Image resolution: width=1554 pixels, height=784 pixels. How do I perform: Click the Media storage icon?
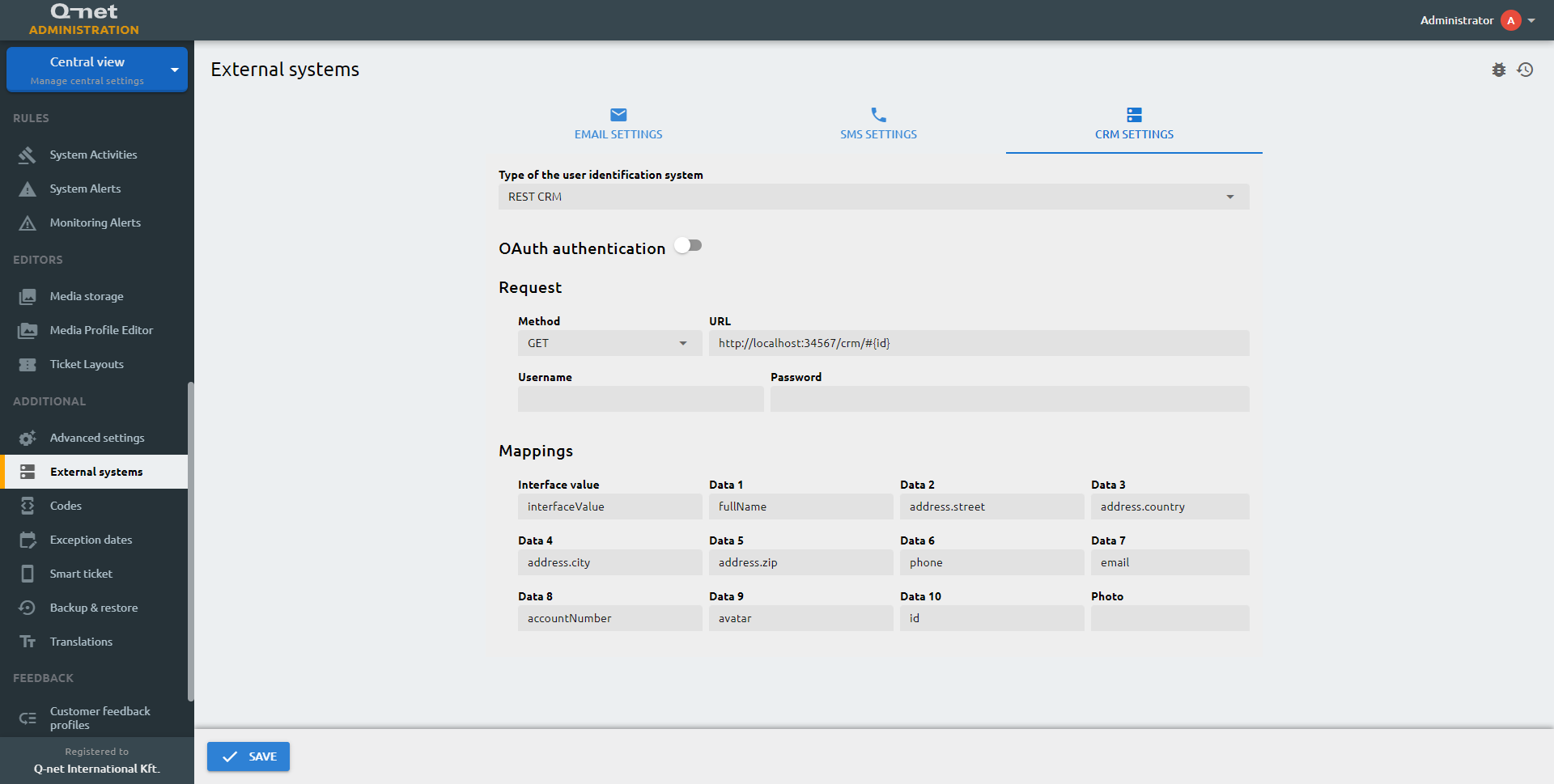tap(28, 296)
